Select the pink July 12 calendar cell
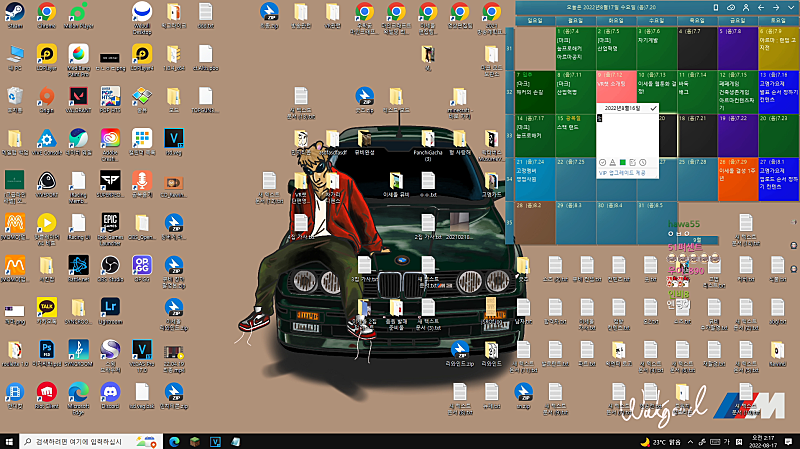The height and width of the screenshot is (449, 800). (x=614, y=85)
